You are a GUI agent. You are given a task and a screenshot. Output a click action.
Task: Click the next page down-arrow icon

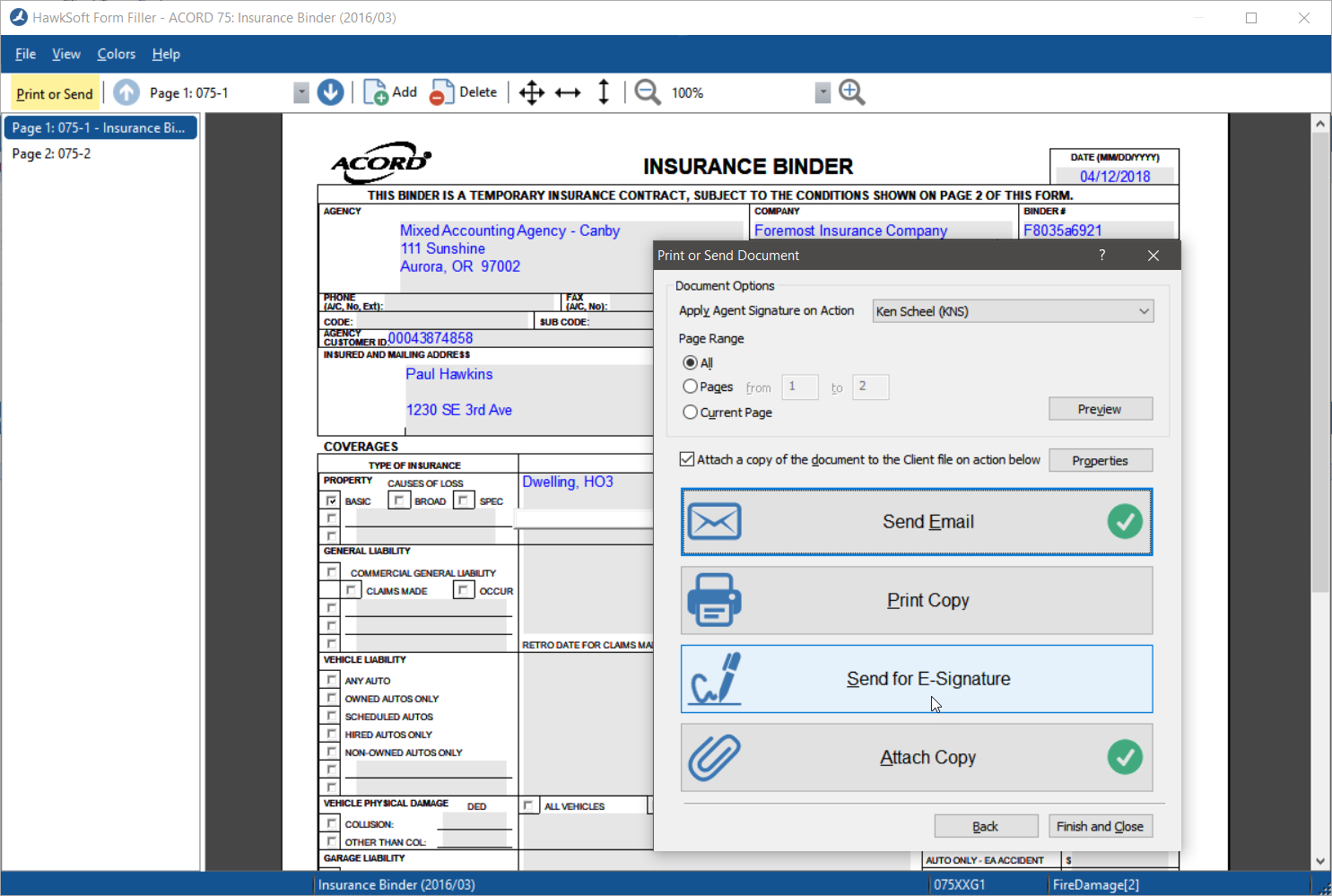click(x=330, y=92)
